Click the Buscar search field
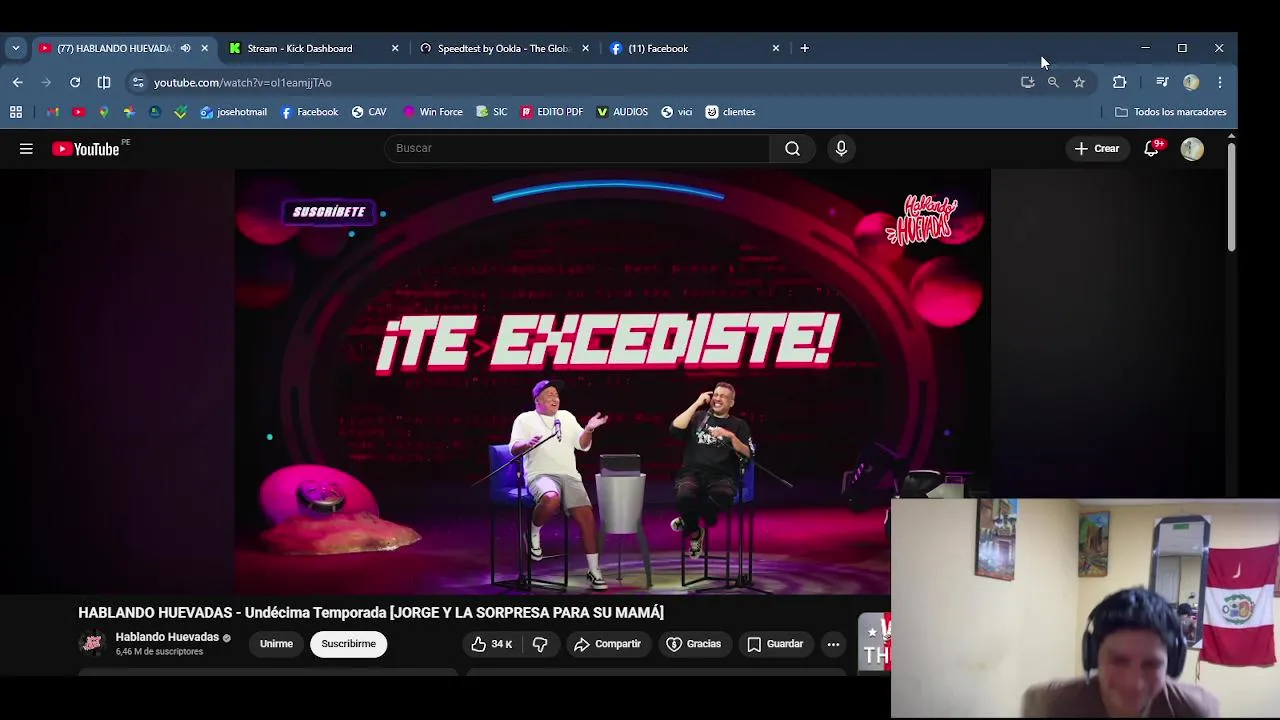The image size is (1280, 720). pyautogui.click(x=577, y=148)
